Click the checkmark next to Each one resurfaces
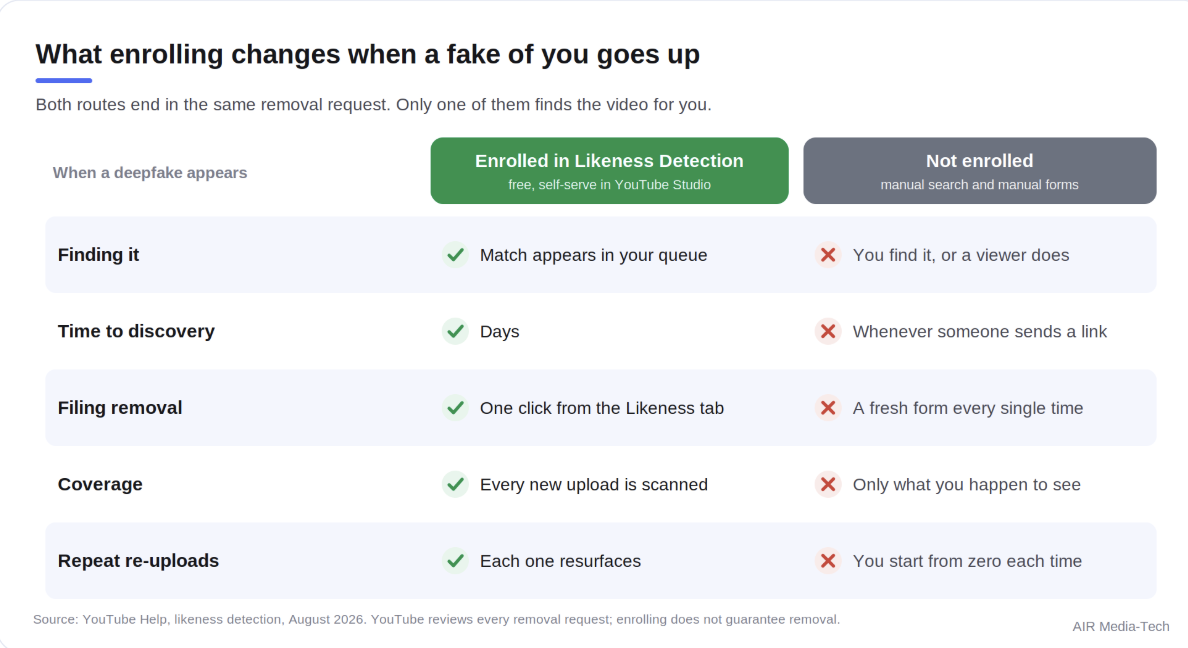 (x=455, y=561)
